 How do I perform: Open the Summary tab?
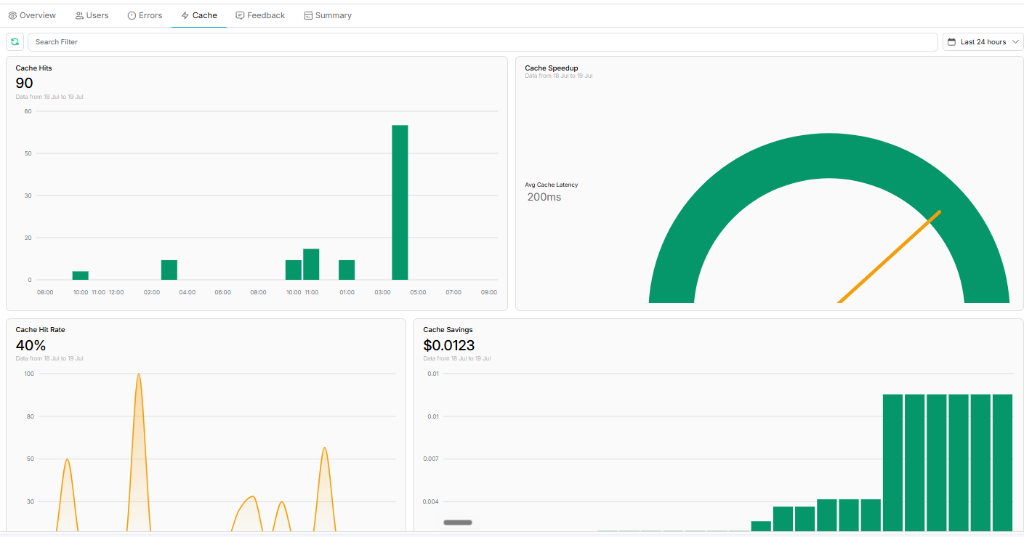click(328, 15)
